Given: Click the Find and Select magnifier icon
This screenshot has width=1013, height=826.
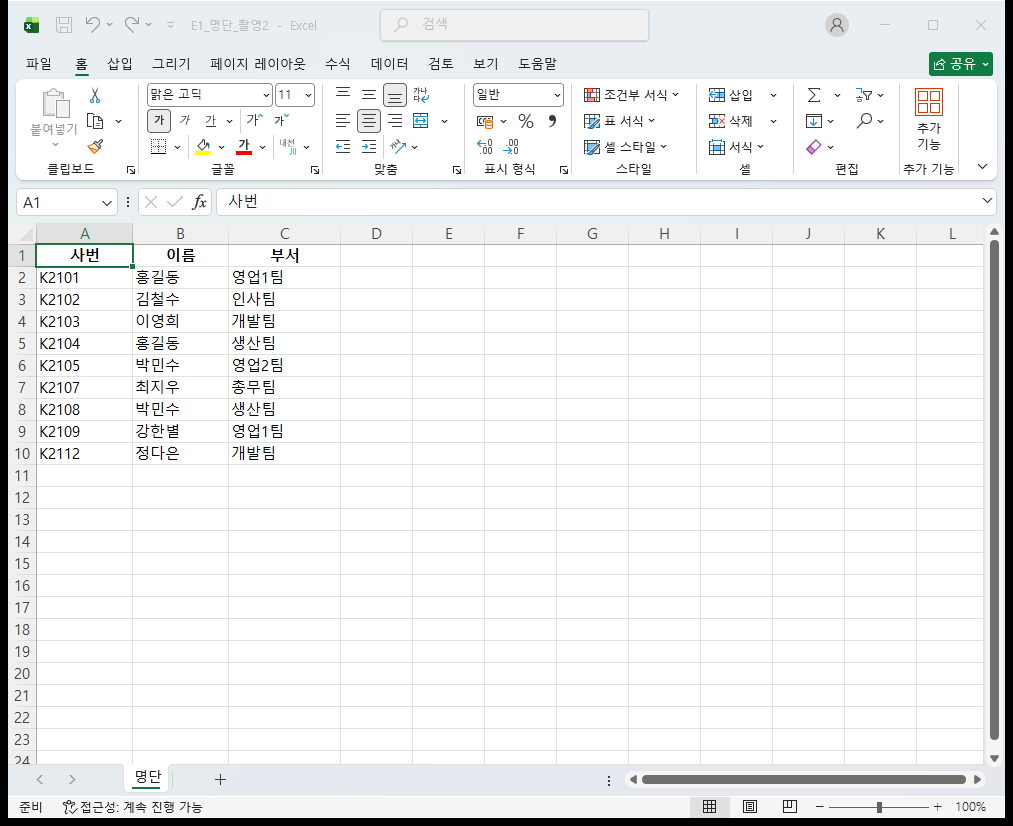Looking at the screenshot, I should pyautogui.click(x=864, y=121).
